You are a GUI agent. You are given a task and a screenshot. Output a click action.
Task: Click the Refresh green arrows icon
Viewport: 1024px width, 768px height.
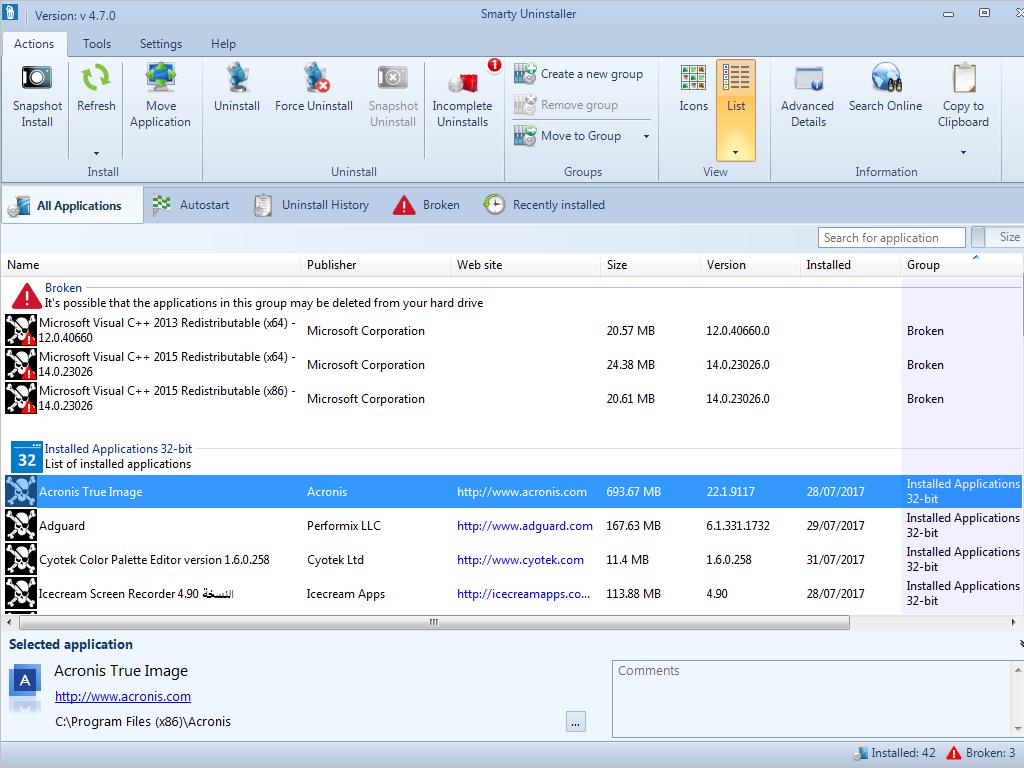coord(96,78)
